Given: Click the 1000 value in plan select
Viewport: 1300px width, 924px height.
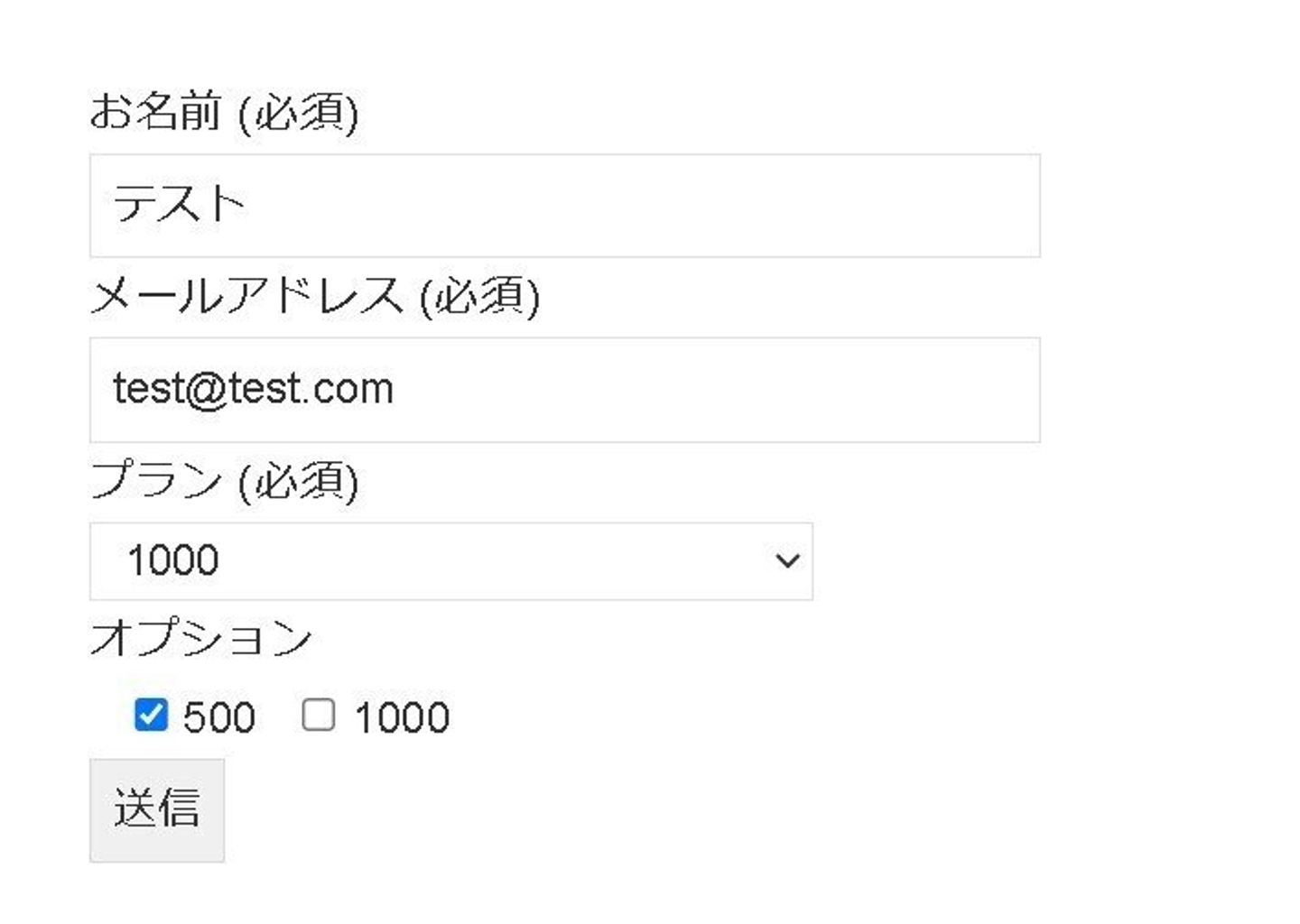Looking at the screenshot, I should click(x=173, y=560).
